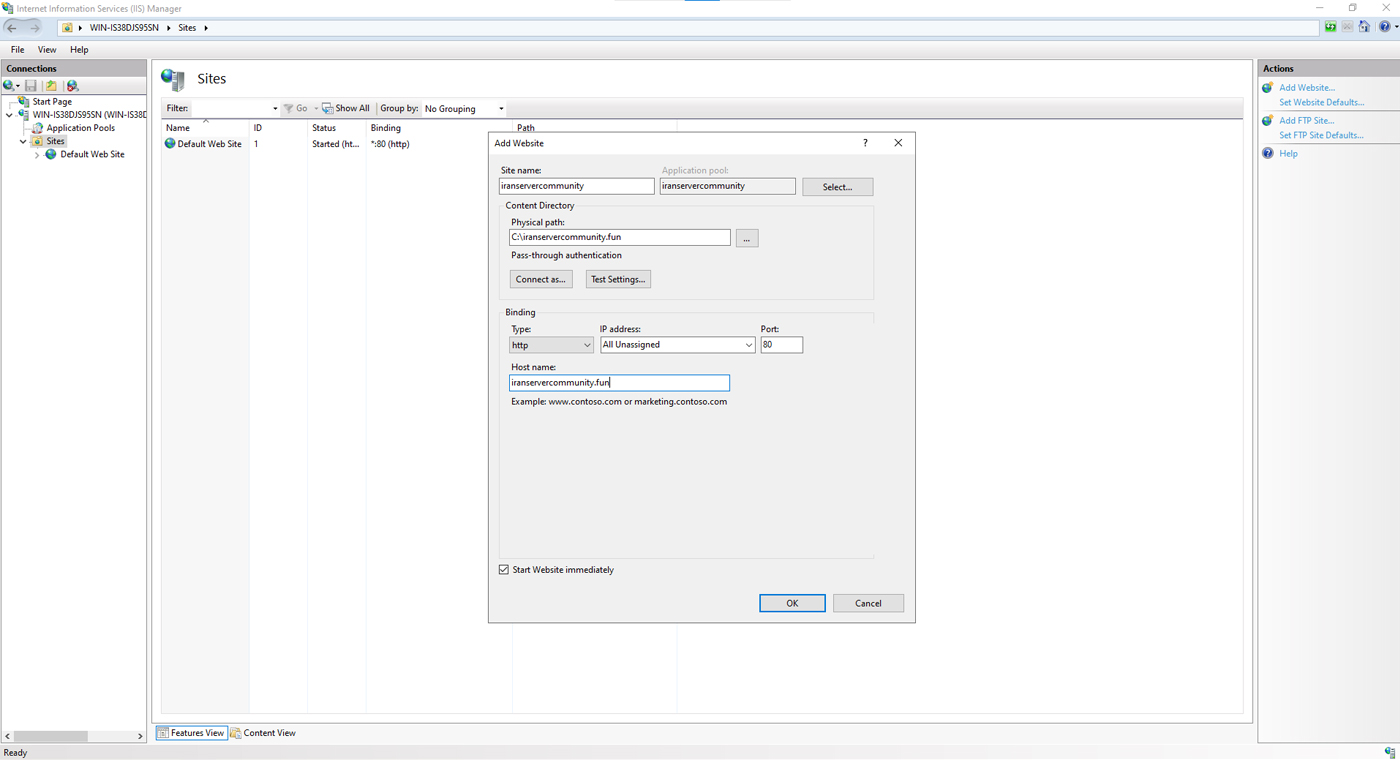
Task: Click the Add FTP Site globe icon
Action: pyautogui.click(x=1268, y=121)
